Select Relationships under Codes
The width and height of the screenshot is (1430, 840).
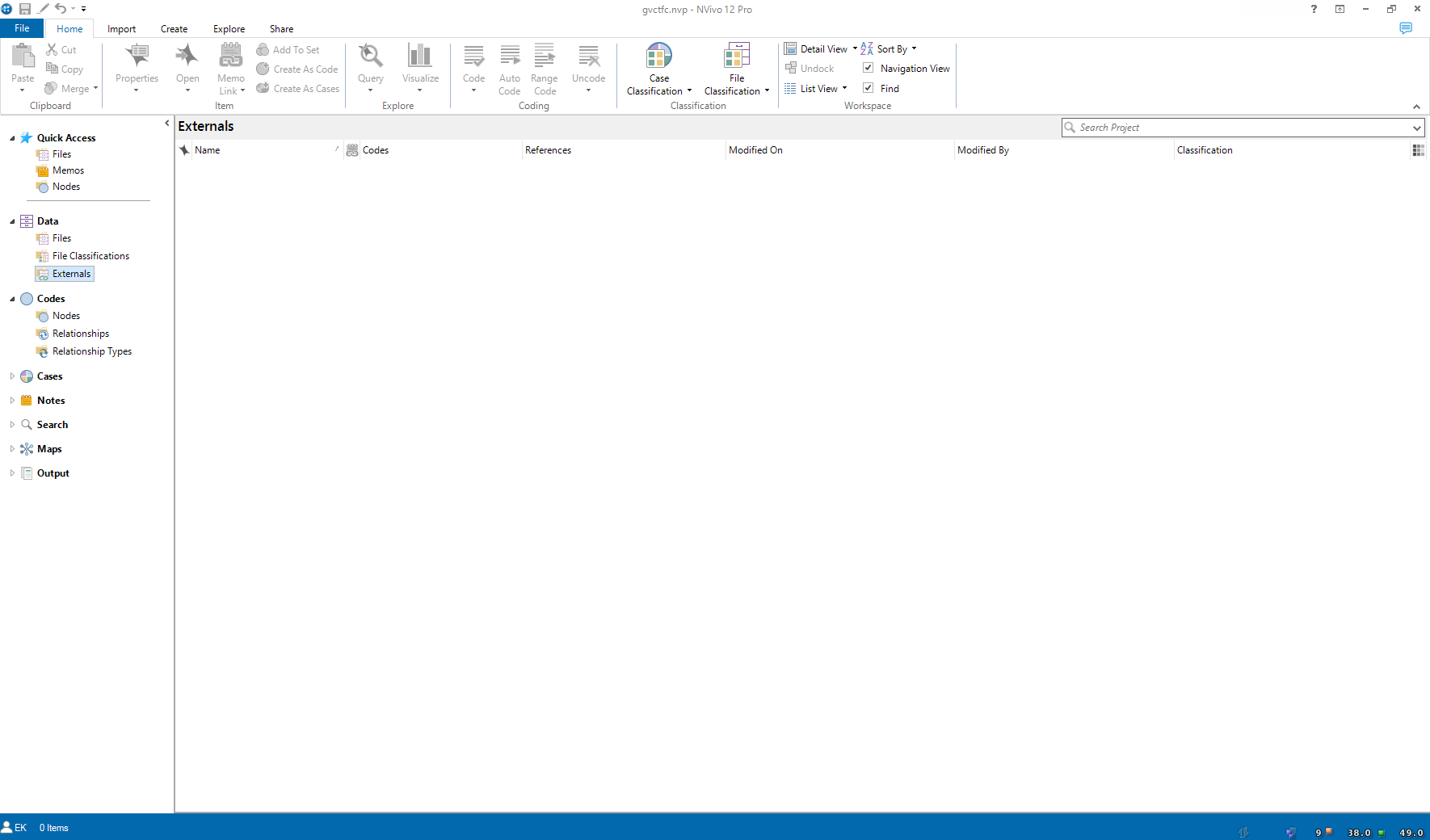coord(80,334)
